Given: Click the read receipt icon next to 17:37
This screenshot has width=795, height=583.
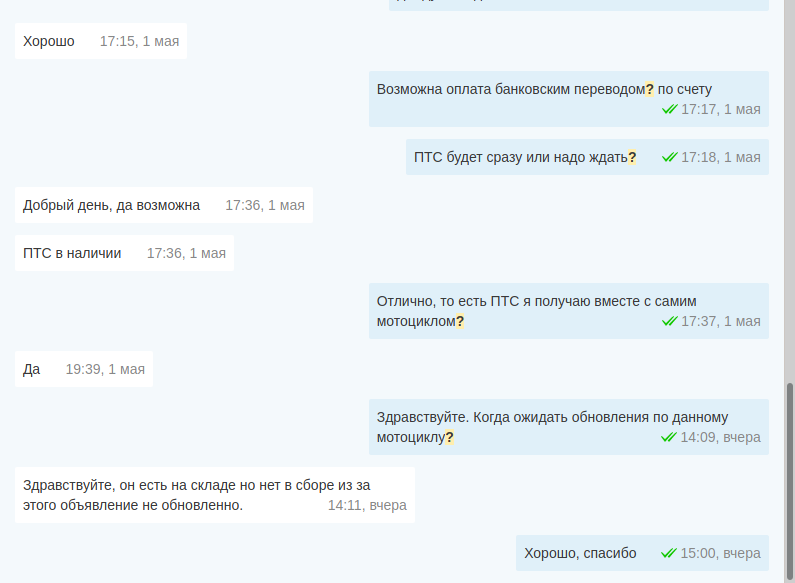Looking at the screenshot, I should coord(669,321).
